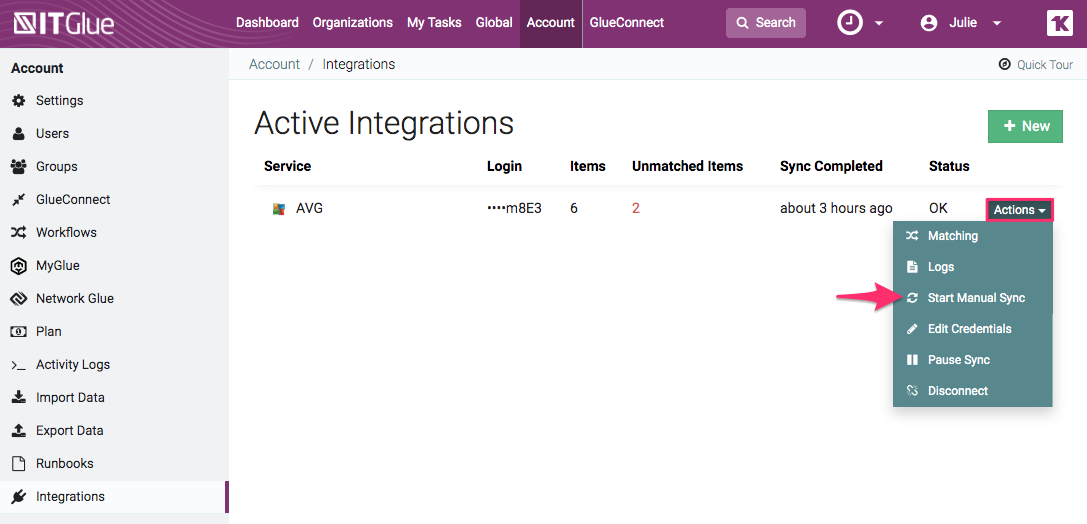
Task: Click the GlueConnect sidebar icon
Action: tap(19, 200)
